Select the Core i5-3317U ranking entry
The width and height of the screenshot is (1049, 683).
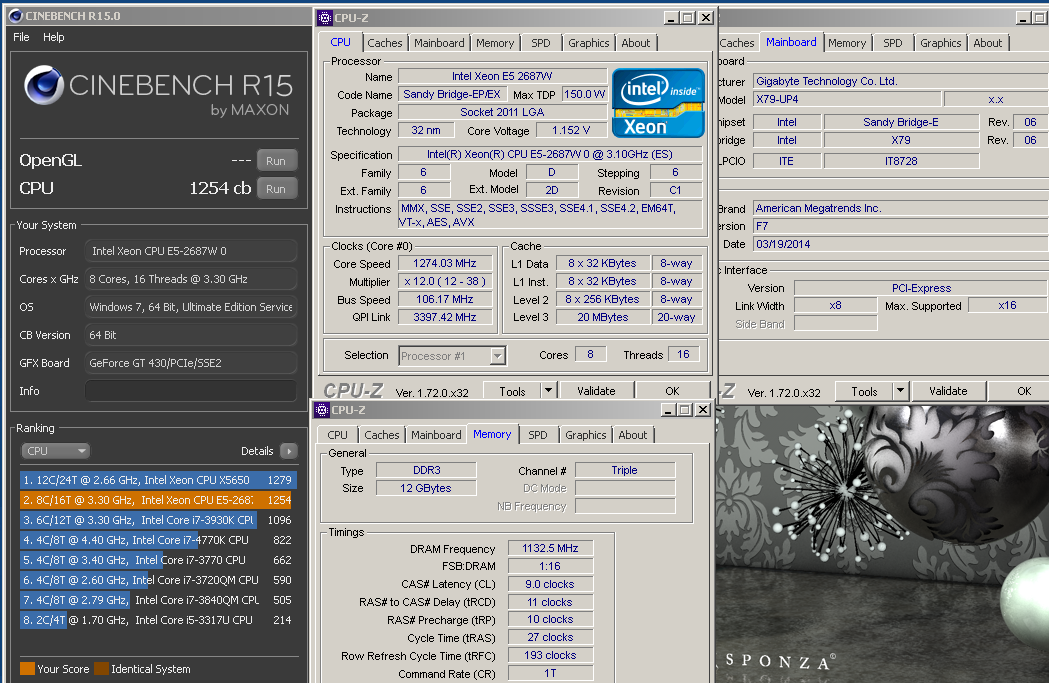157,620
